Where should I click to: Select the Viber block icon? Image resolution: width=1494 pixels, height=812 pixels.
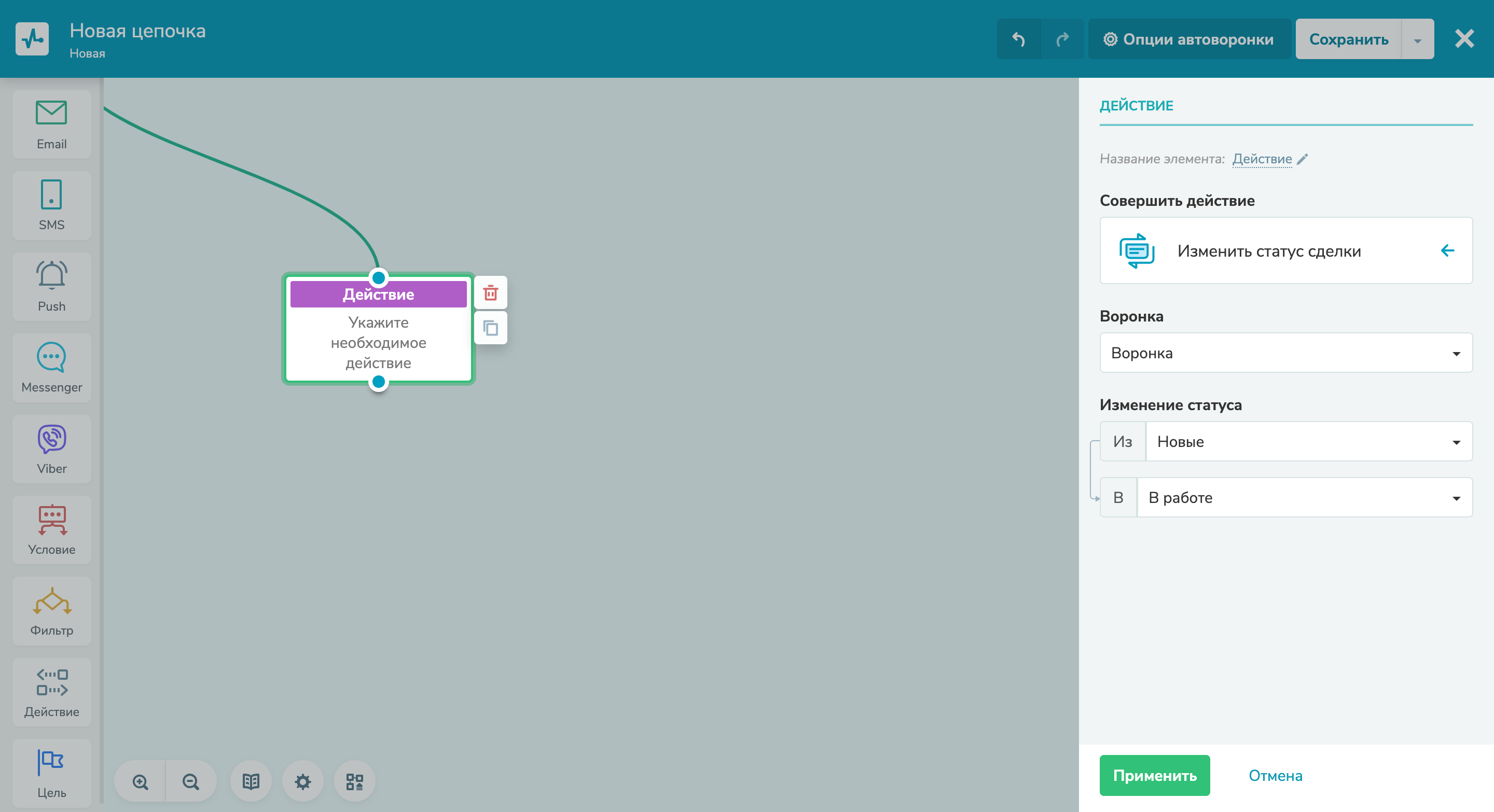[51, 448]
